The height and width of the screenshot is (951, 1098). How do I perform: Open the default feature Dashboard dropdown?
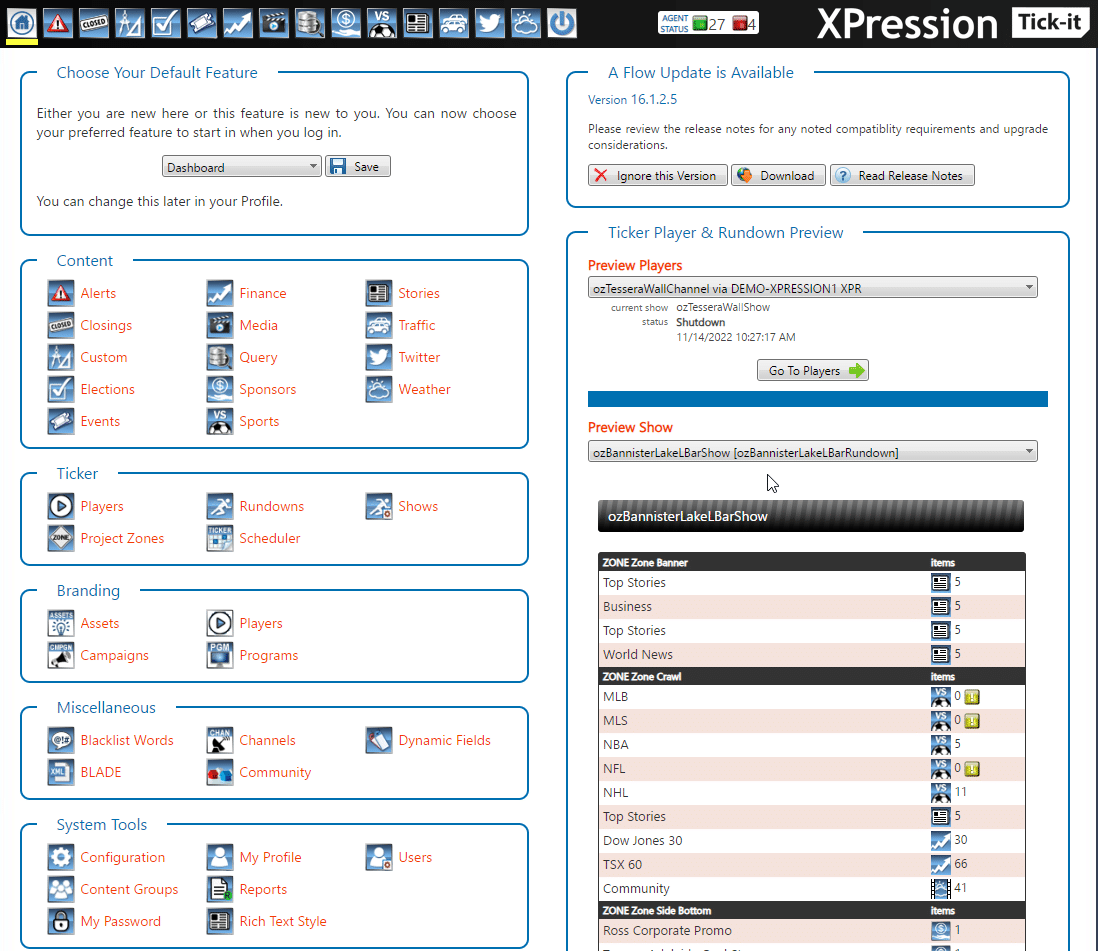242,167
